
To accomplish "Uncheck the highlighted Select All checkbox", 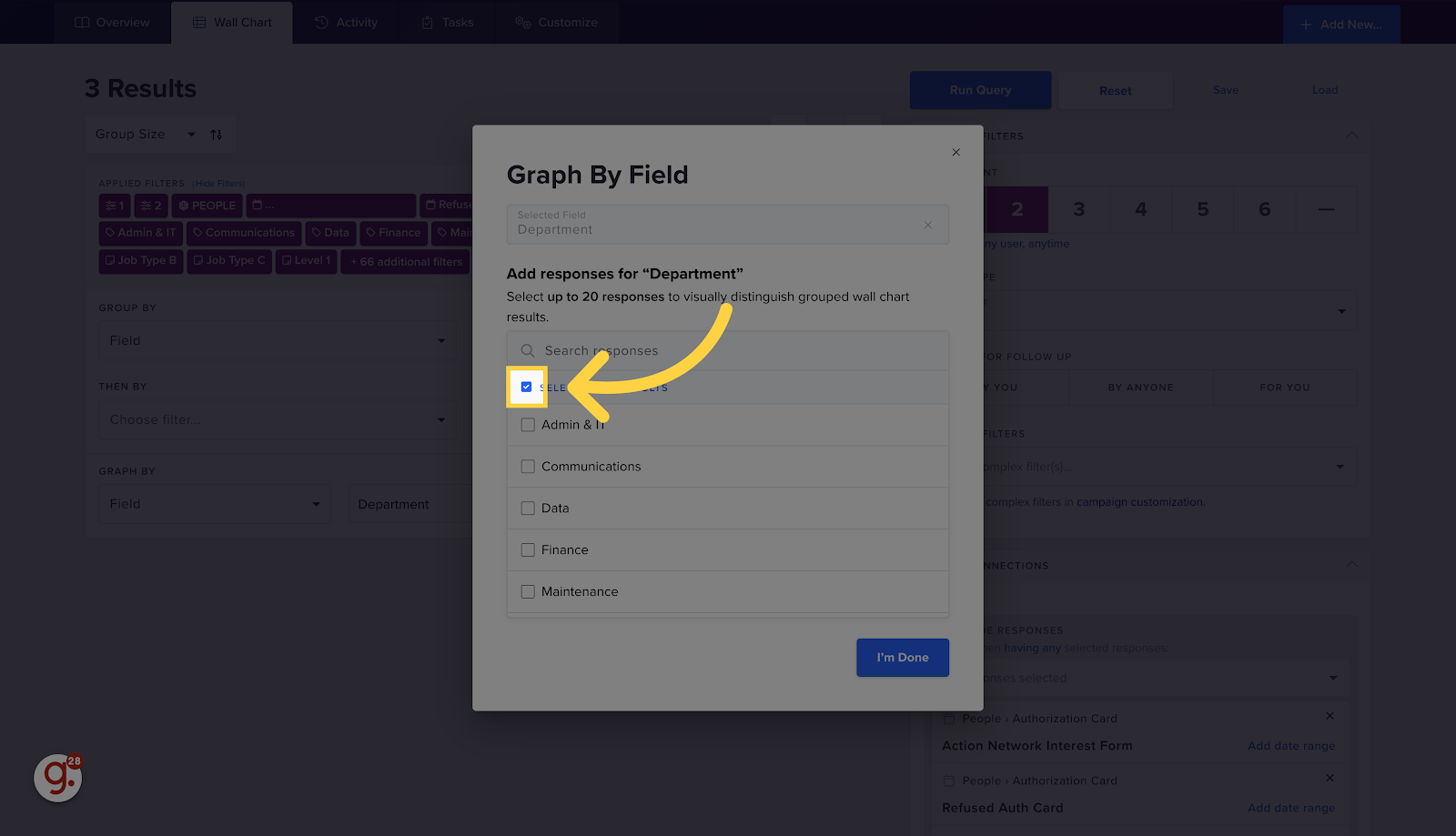I will coord(526,386).
